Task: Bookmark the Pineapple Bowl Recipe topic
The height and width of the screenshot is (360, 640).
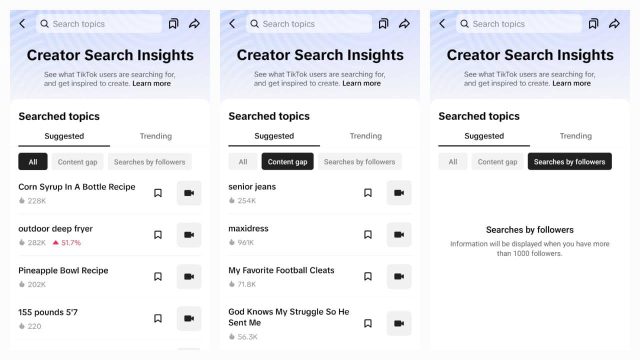Action: (158, 276)
